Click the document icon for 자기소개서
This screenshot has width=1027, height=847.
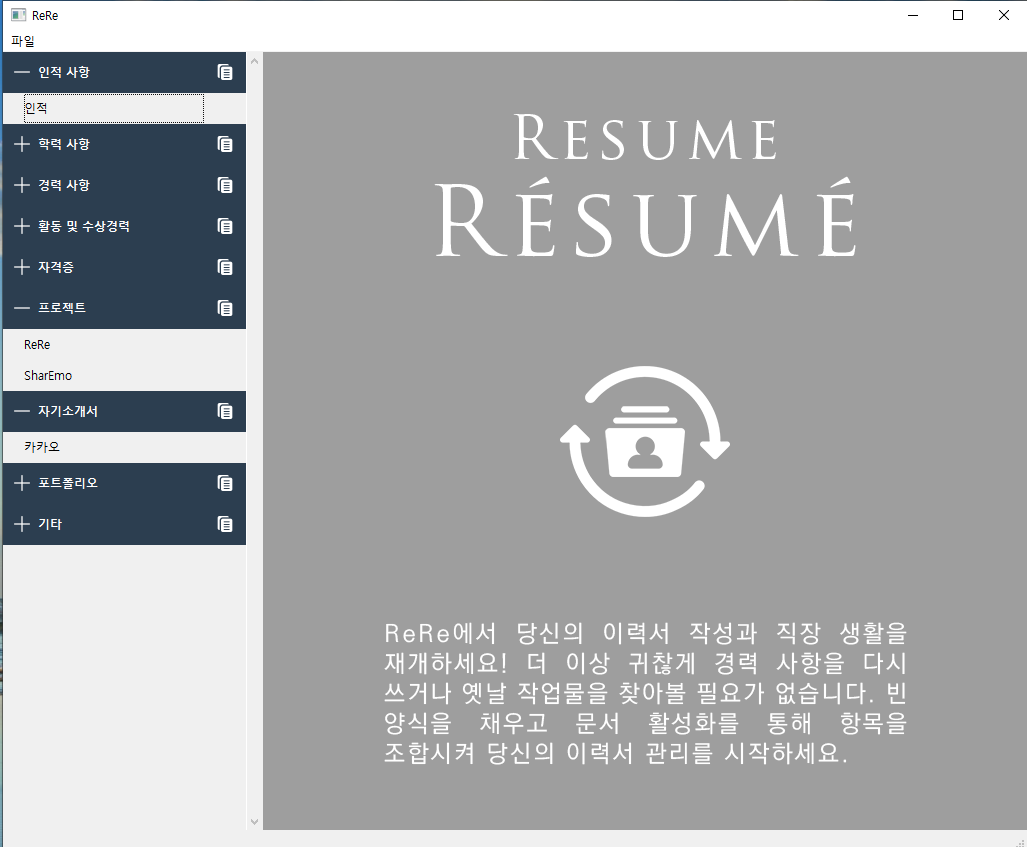[225, 411]
